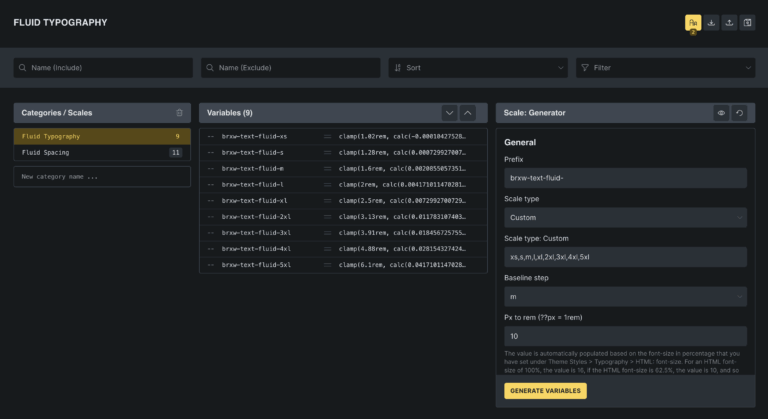Click the save icon in top-right corner
Image resolution: width=768 pixels, height=419 pixels.
click(747, 22)
